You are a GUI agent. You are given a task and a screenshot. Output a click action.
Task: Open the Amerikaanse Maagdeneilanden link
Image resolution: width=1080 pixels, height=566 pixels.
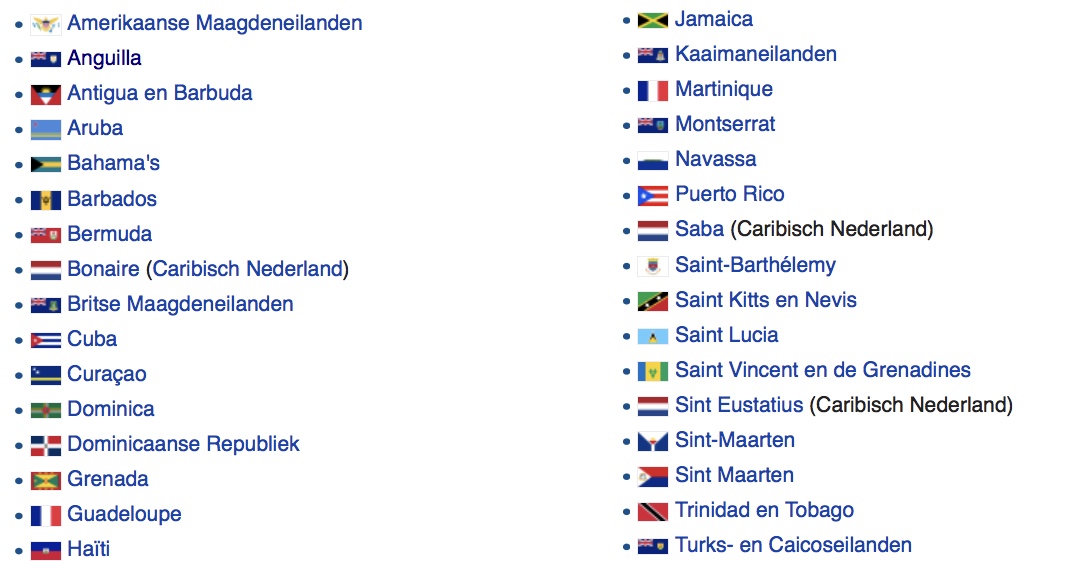pos(214,23)
